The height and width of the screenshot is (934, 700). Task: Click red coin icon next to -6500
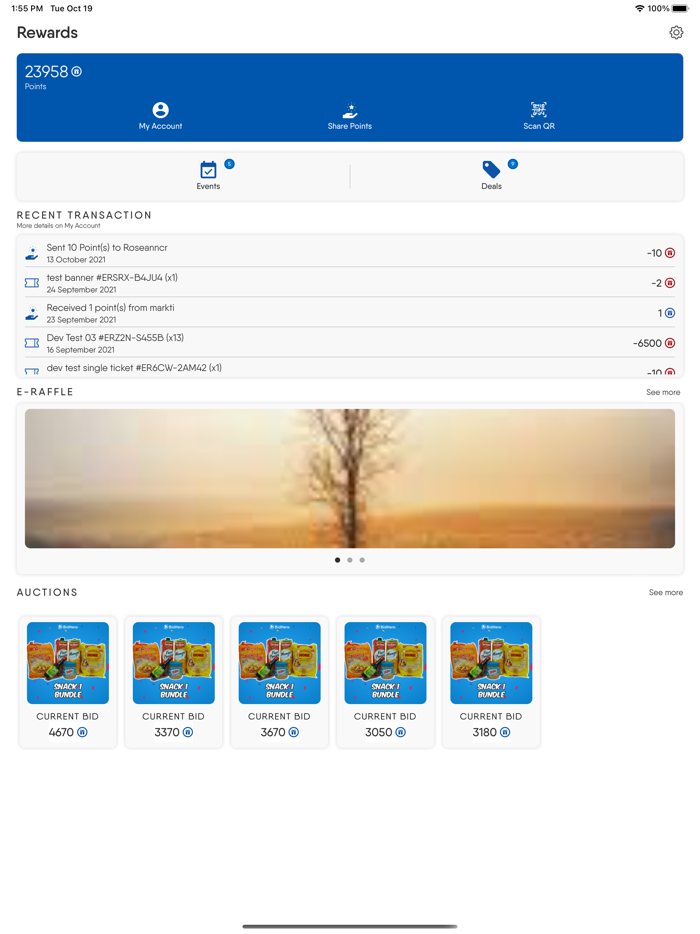tap(670, 343)
